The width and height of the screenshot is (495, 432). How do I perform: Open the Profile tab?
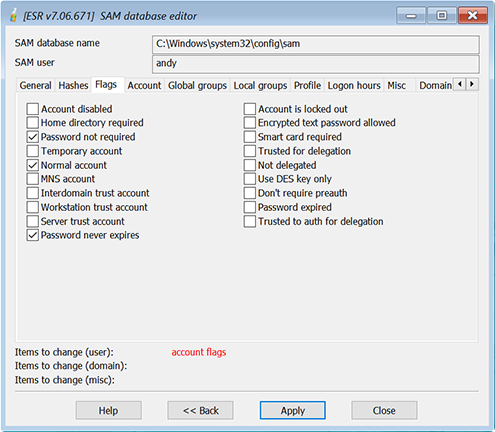click(307, 86)
